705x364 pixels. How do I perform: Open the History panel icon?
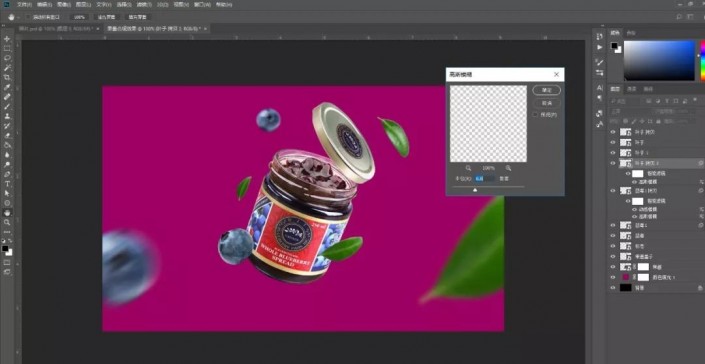click(599, 37)
